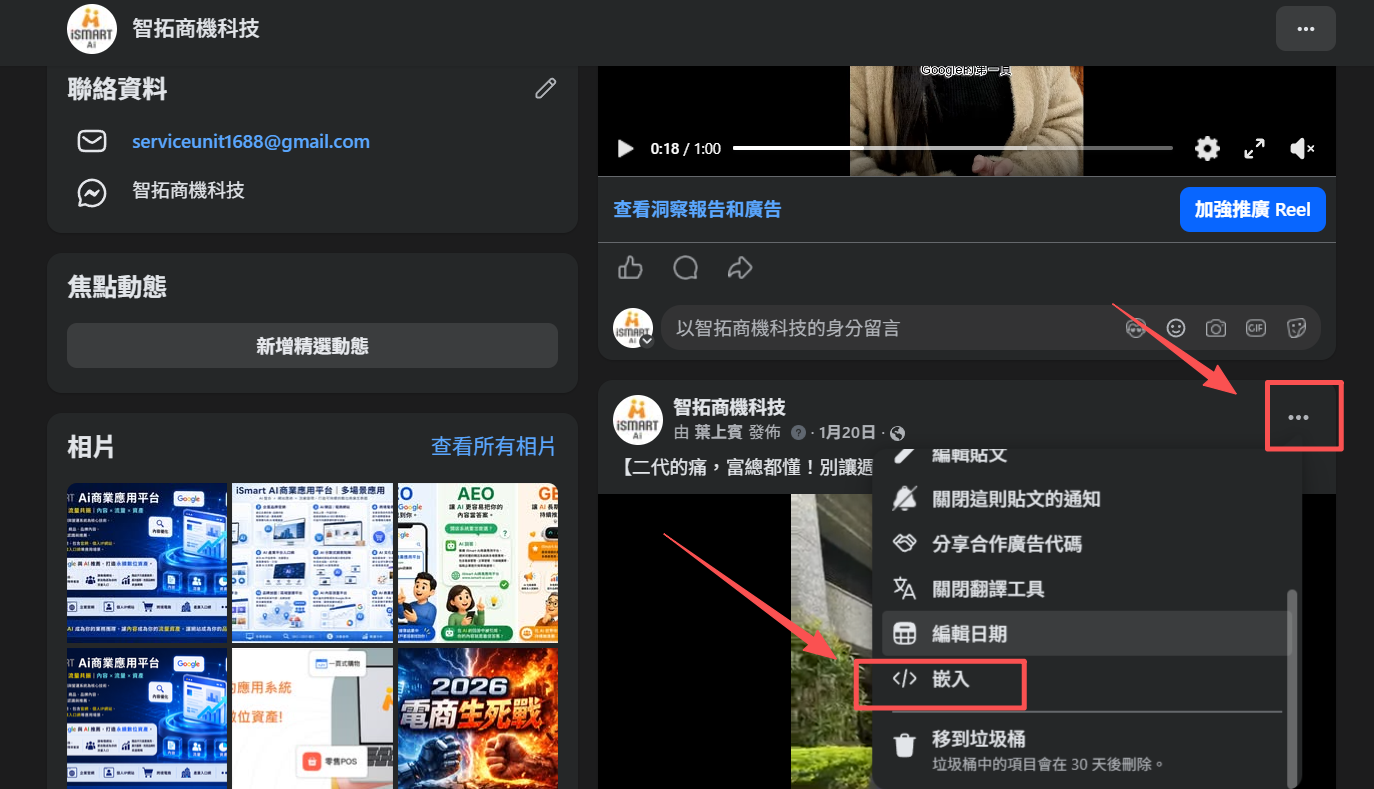The width and height of the screenshot is (1374, 789).
Task: Click the comment bubble icon
Action: 685,268
